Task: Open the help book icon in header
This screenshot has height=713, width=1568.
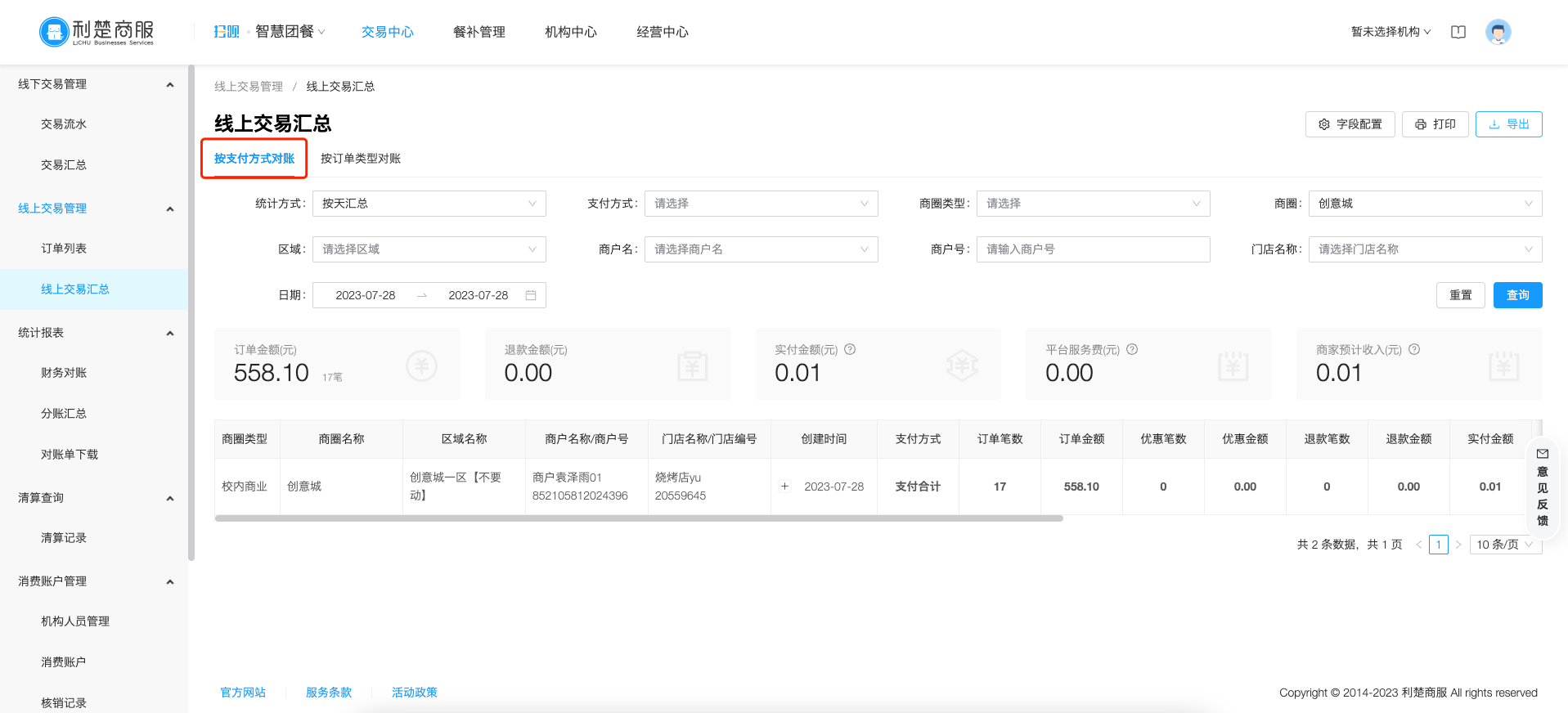Action: (1458, 32)
